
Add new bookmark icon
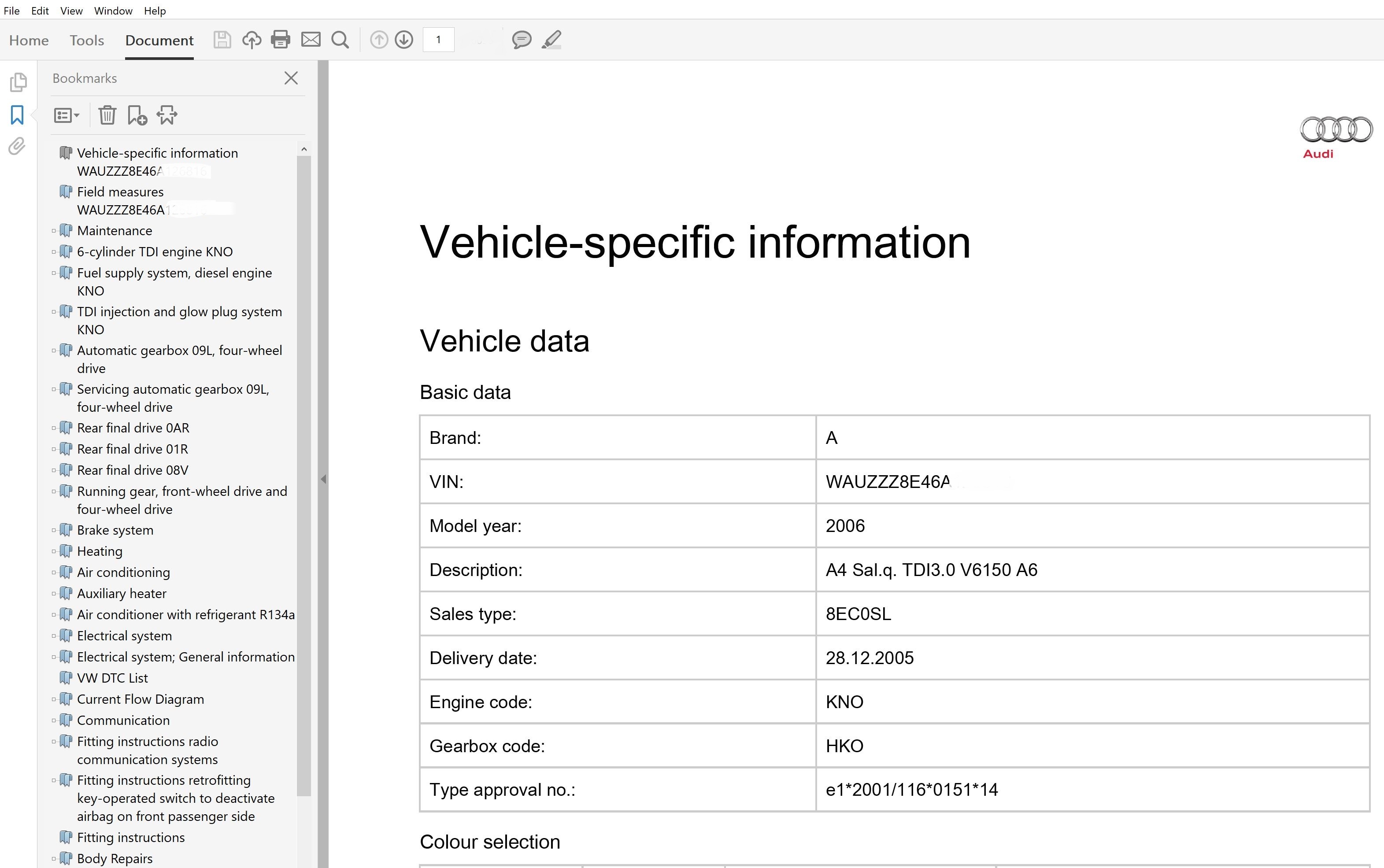click(x=137, y=115)
